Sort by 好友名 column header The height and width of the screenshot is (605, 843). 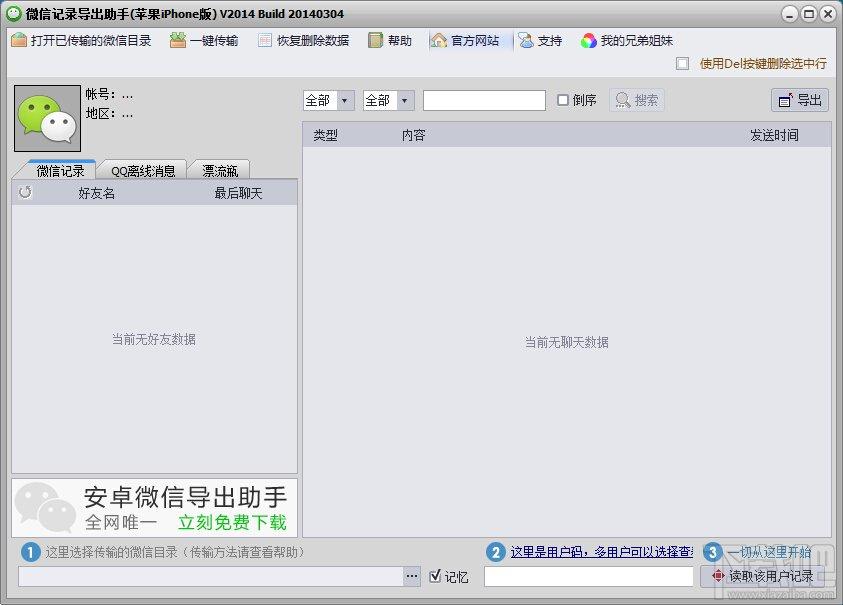coord(97,193)
